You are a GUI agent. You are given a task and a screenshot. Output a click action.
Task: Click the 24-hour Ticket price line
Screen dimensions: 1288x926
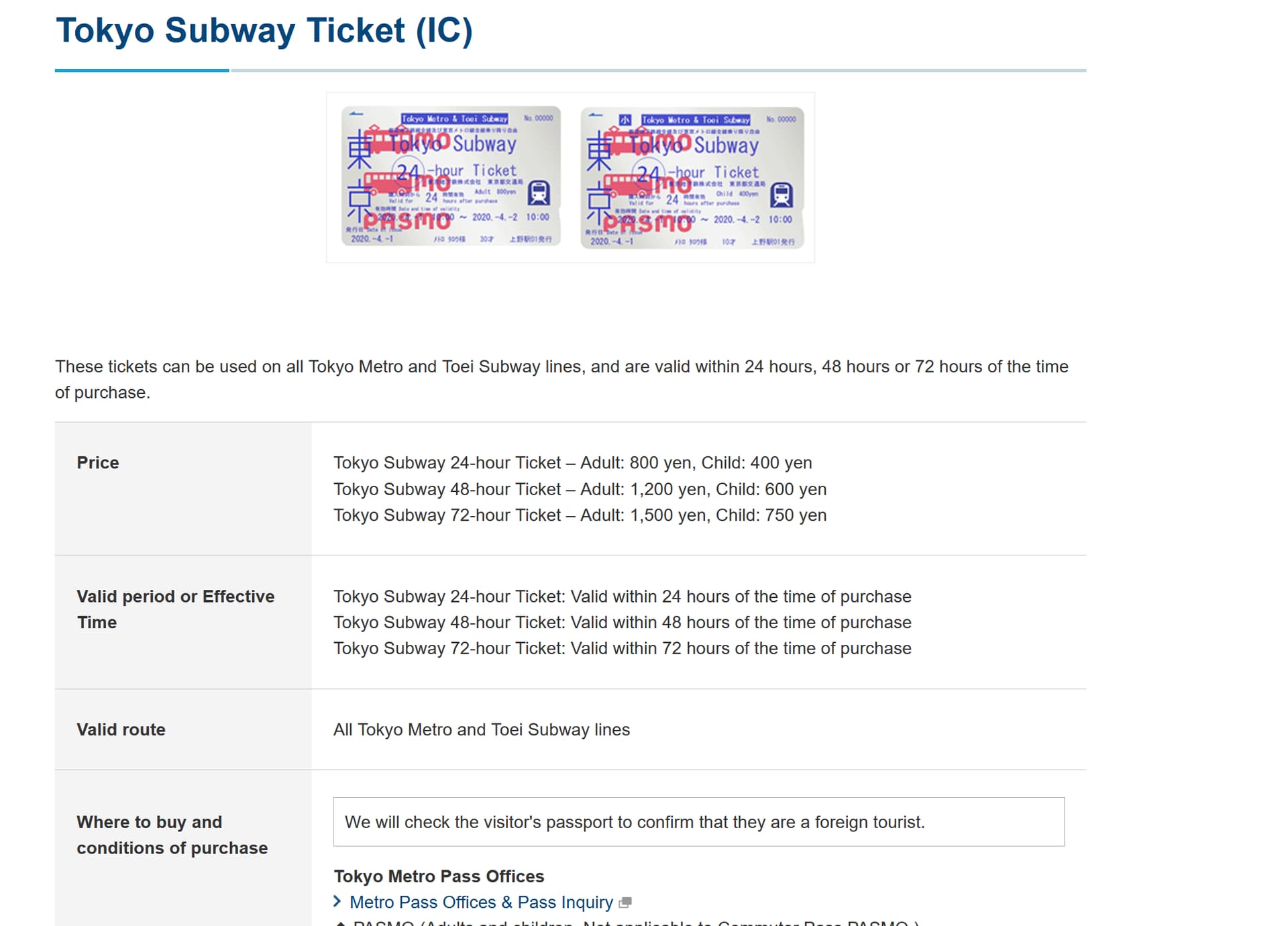[x=572, y=463]
